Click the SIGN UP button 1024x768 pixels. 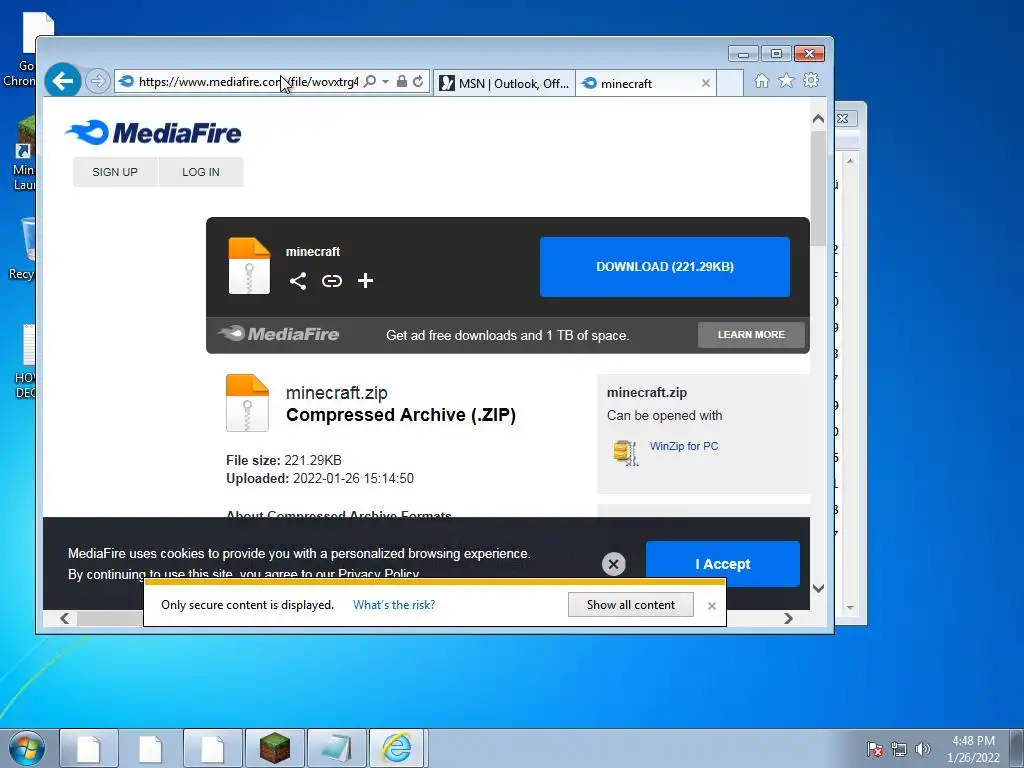click(x=115, y=172)
